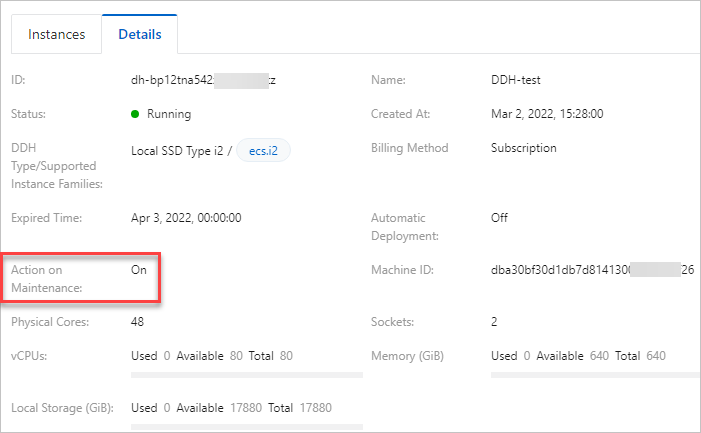Click the Action on Maintenance On value

click(x=139, y=270)
